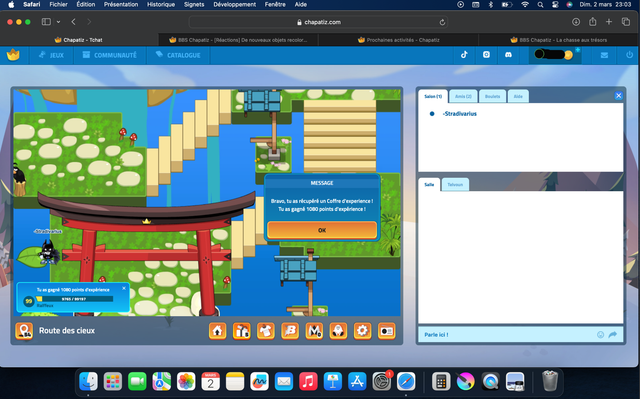Send the chat message with the arrow icon
This screenshot has width=640, height=399.
pyautogui.click(x=613, y=335)
